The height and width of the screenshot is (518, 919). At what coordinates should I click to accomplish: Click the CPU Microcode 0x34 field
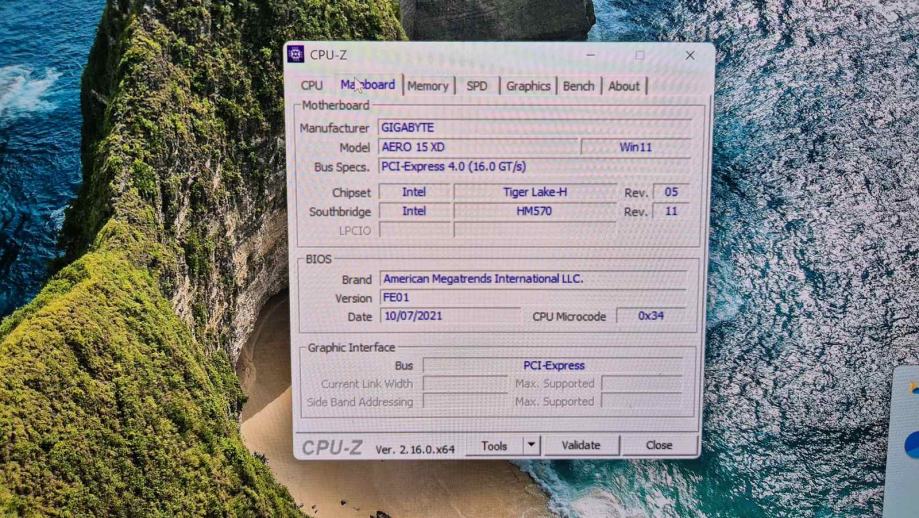tap(651, 316)
